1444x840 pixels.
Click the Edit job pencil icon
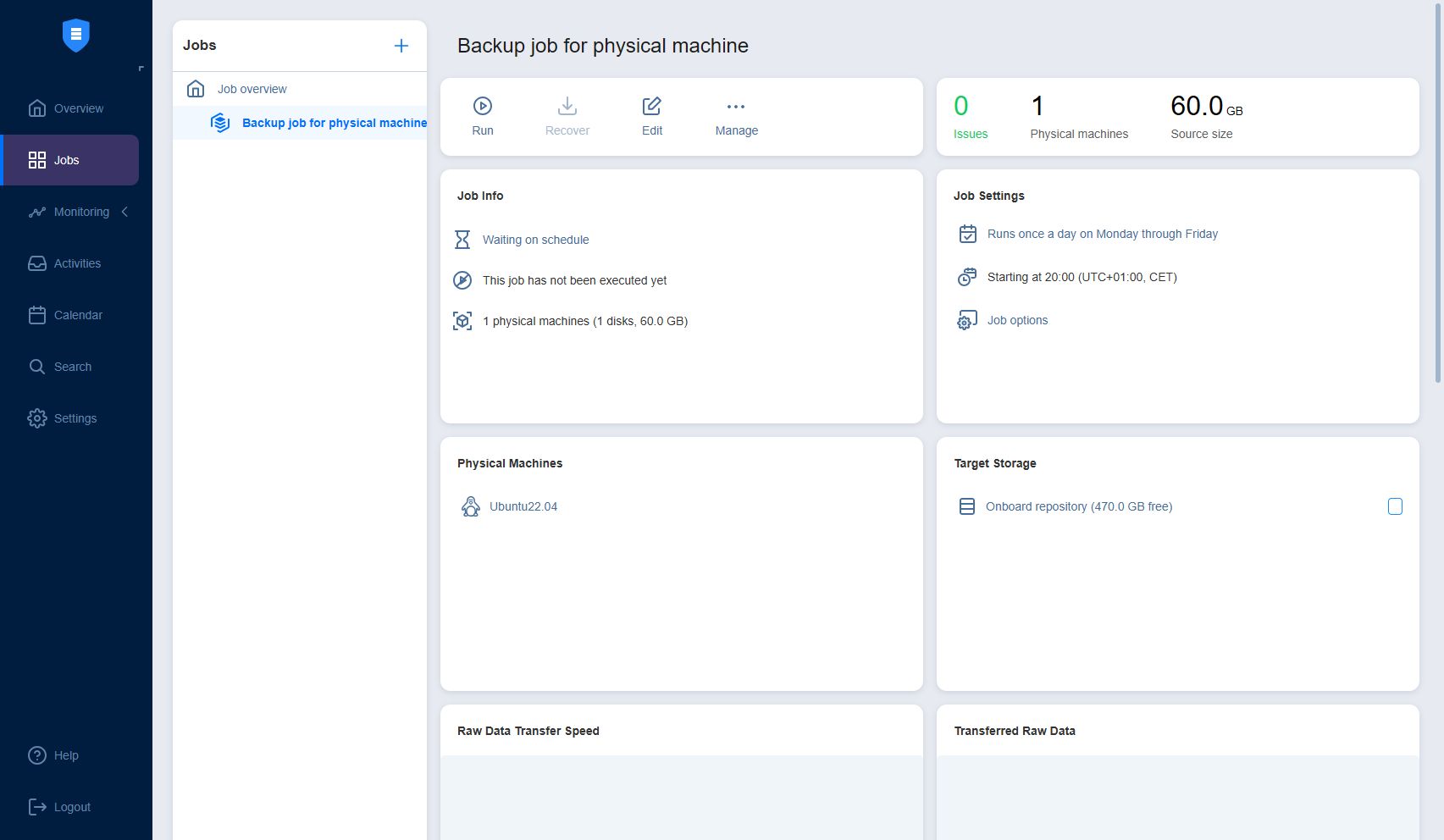click(x=651, y=106)
